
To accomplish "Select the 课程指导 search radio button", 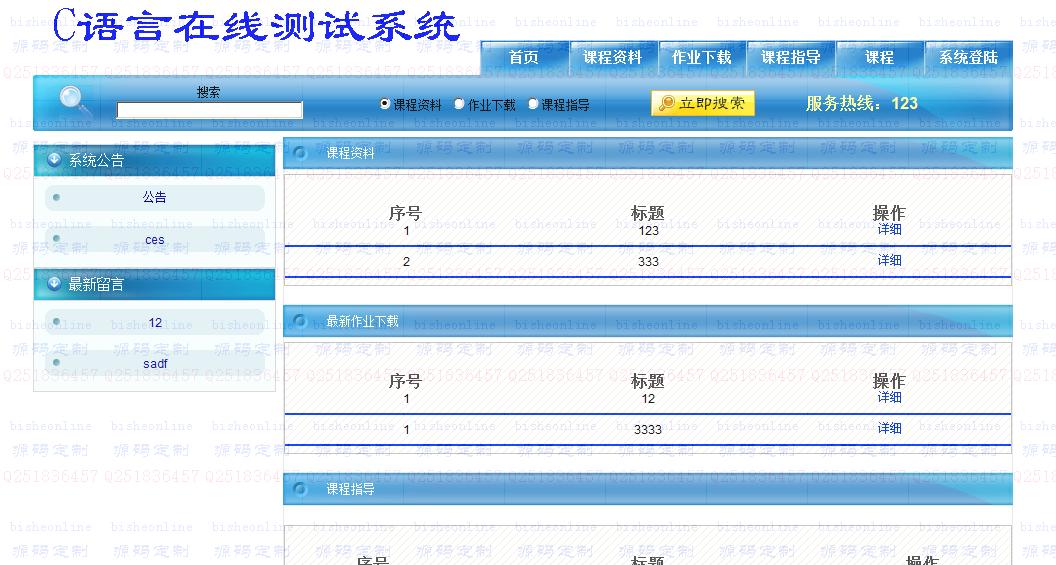I will click(533, 104).
